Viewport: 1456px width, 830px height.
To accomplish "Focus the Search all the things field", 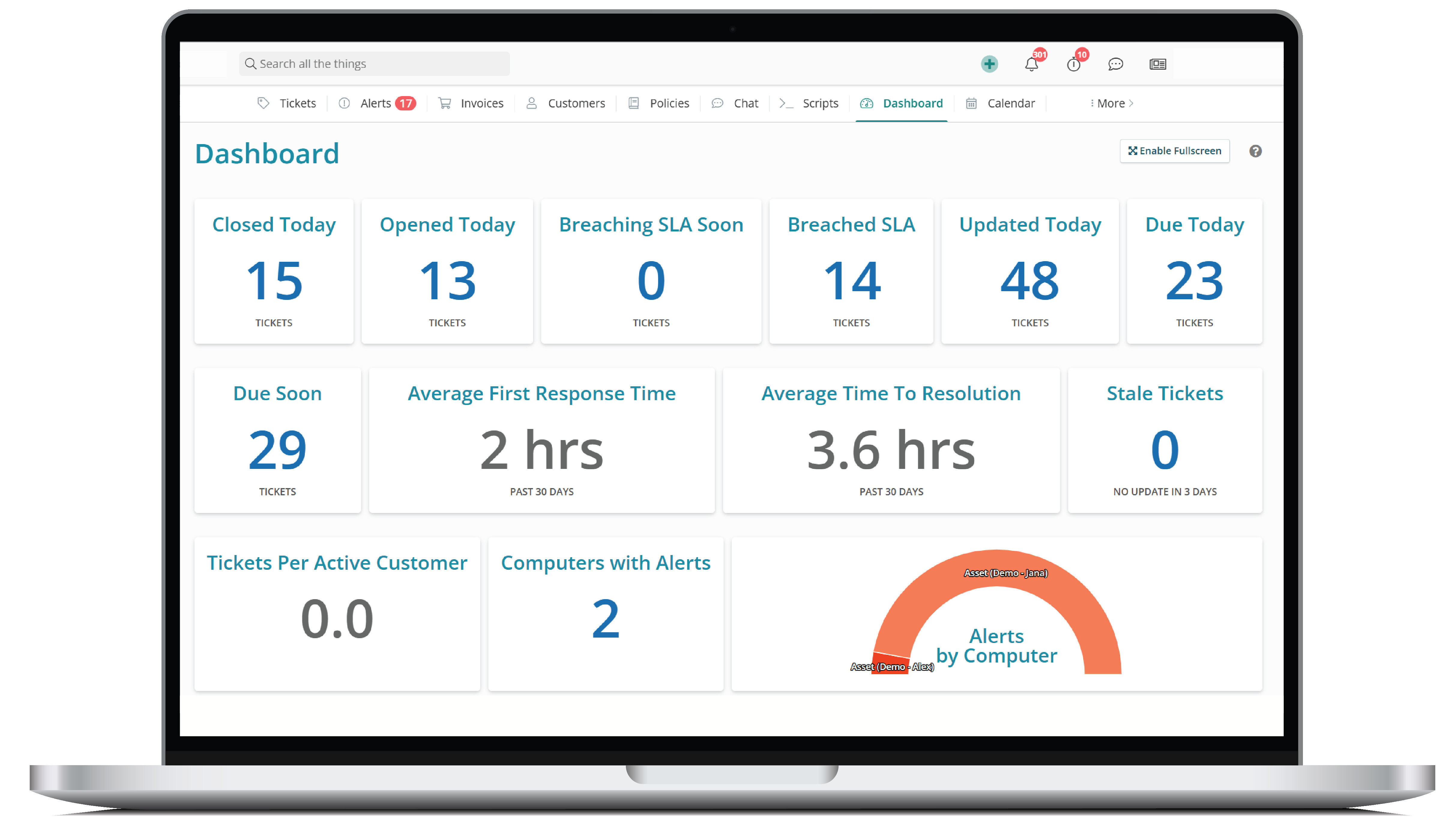I will [374, 64].
